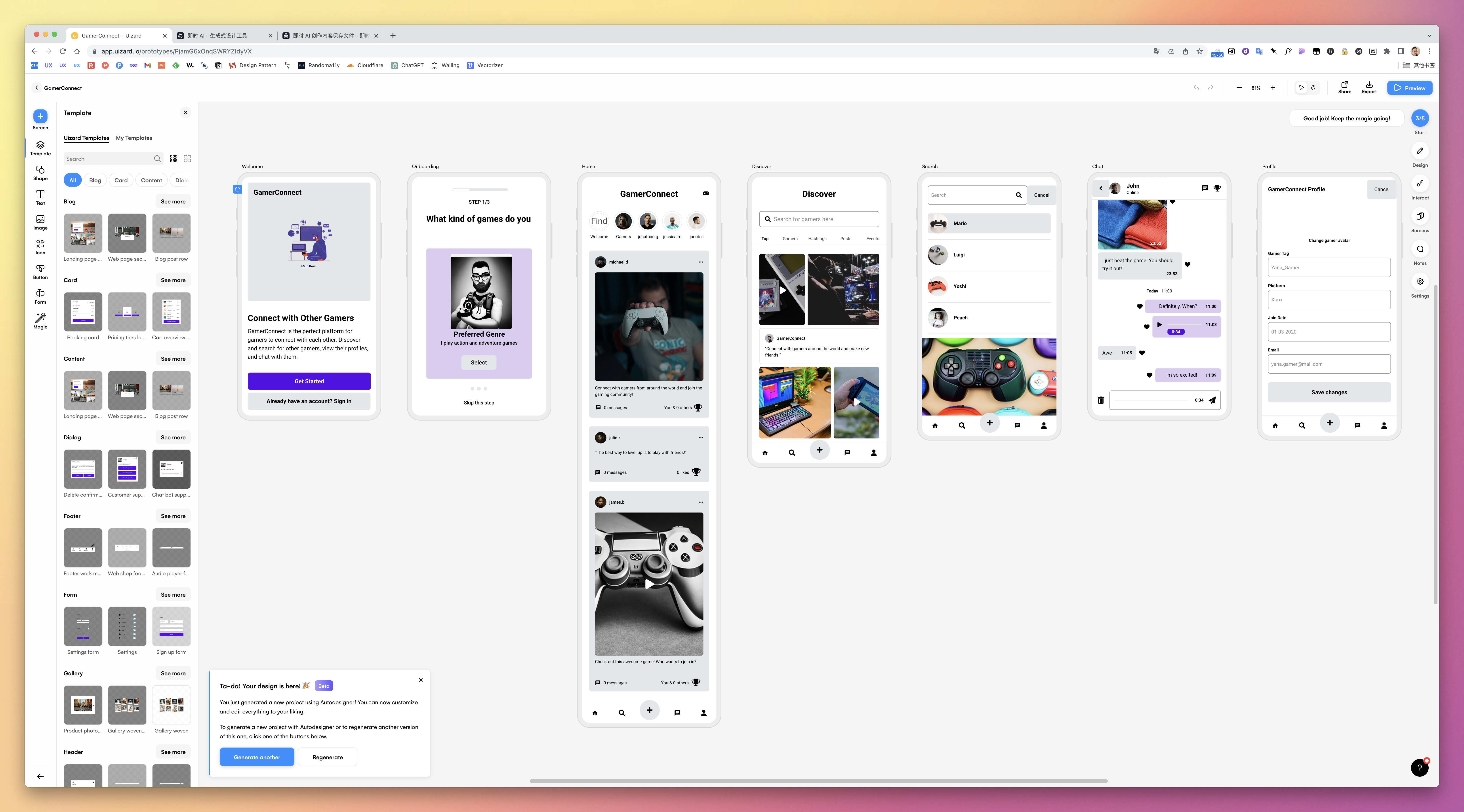Image resolution: width=1464 pixels, height=812 pixels.
Task: Select the Card filter chip
Action: [121, 180]
